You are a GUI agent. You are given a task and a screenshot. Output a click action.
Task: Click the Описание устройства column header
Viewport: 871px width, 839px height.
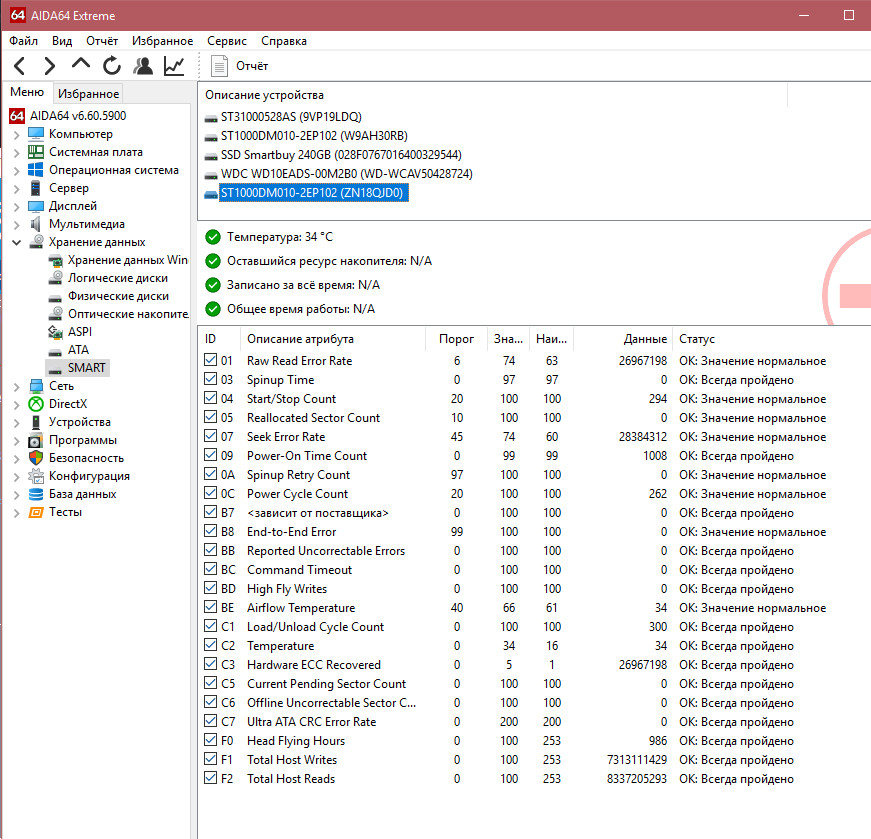point(493,95)
